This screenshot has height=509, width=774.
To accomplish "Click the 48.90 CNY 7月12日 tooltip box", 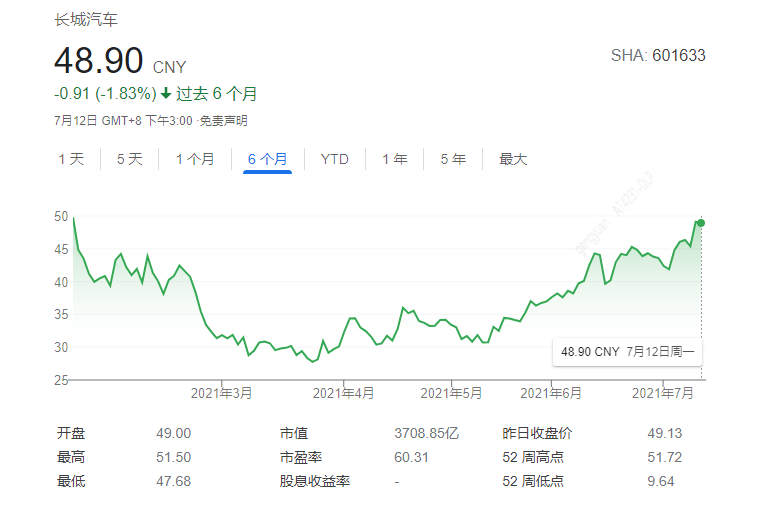I will click(627, 352).
